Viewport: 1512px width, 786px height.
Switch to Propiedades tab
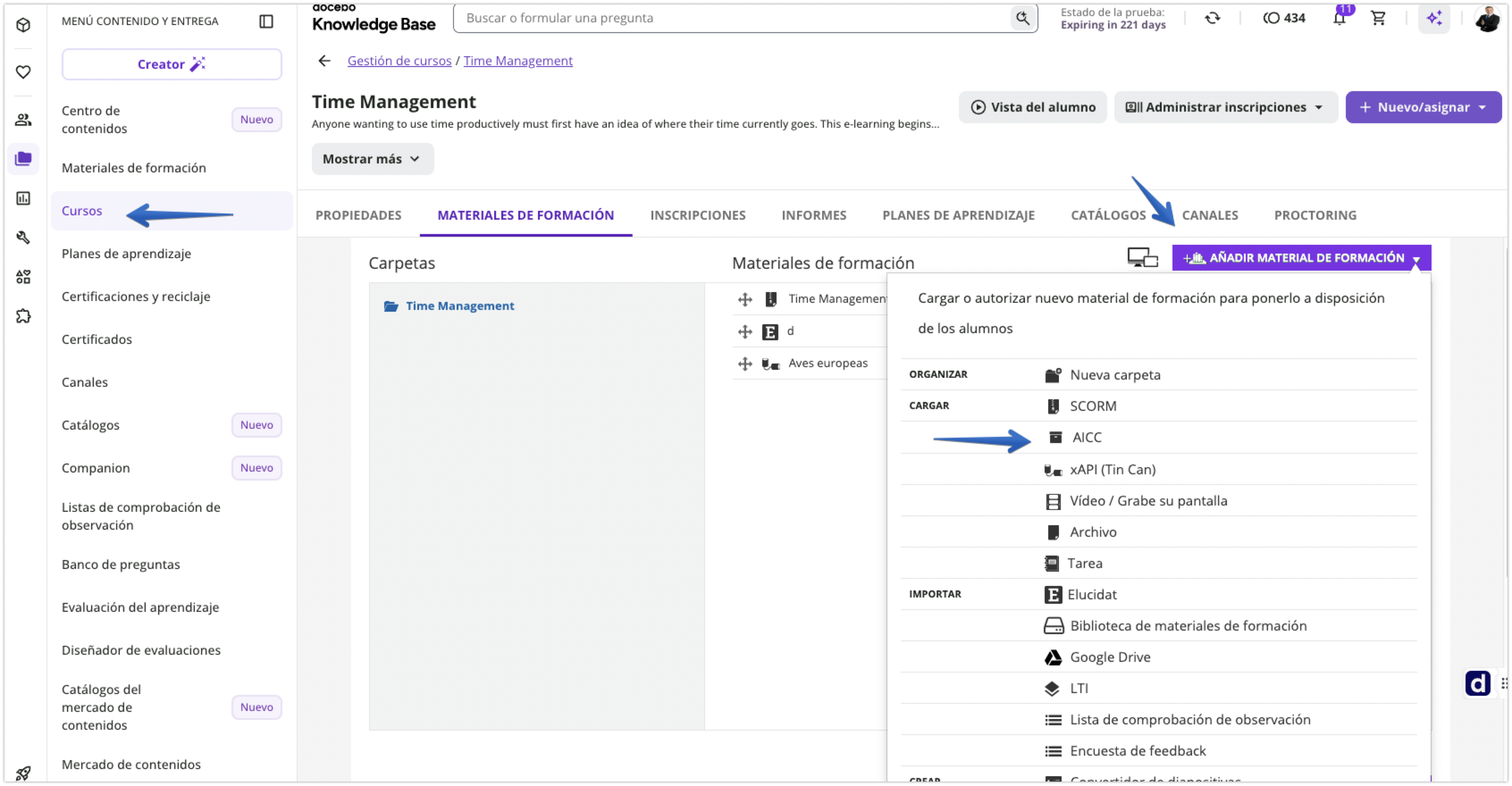point(358,215)
